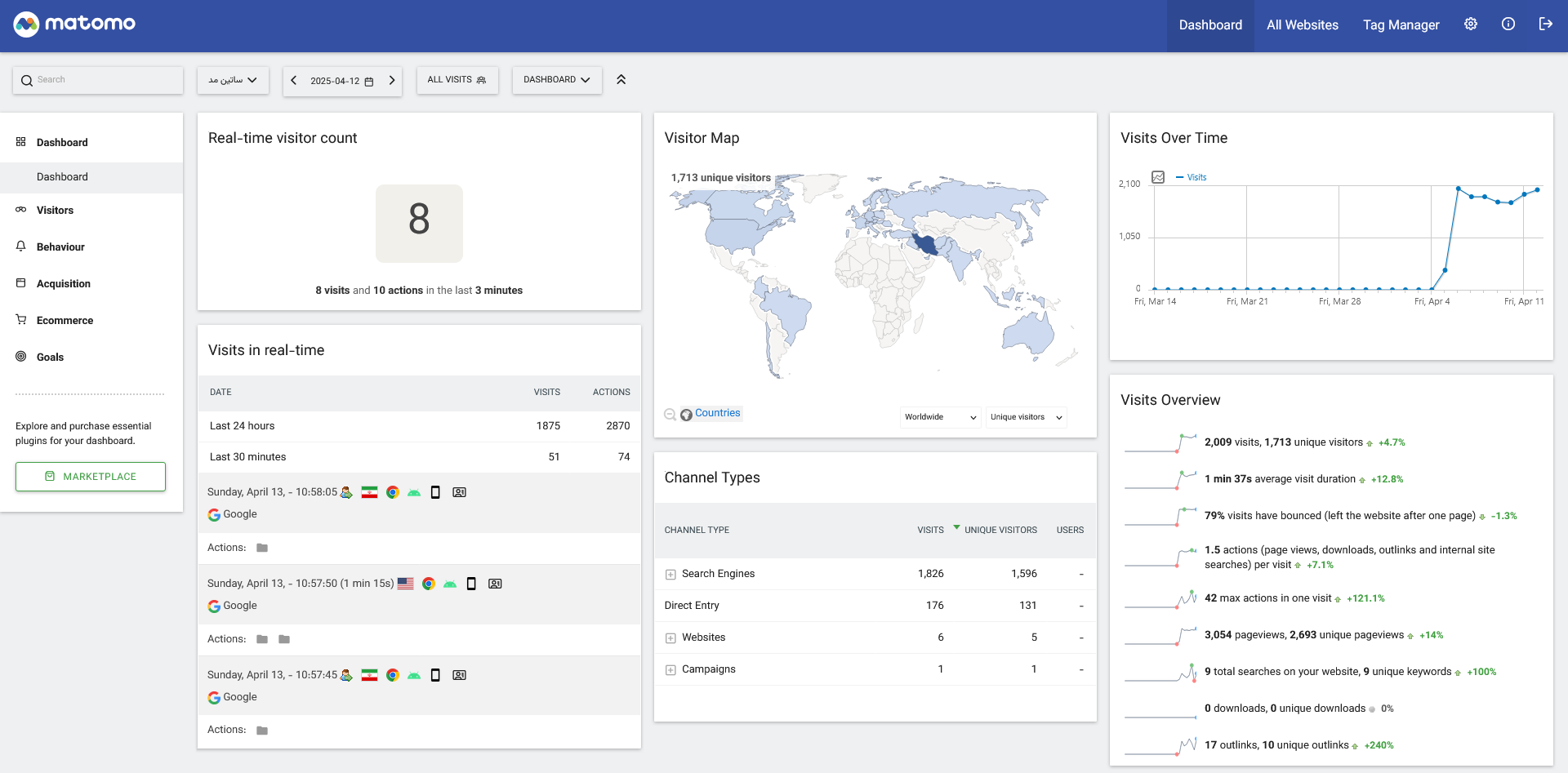Click the globe icon beside Countries

click(686, 415)
